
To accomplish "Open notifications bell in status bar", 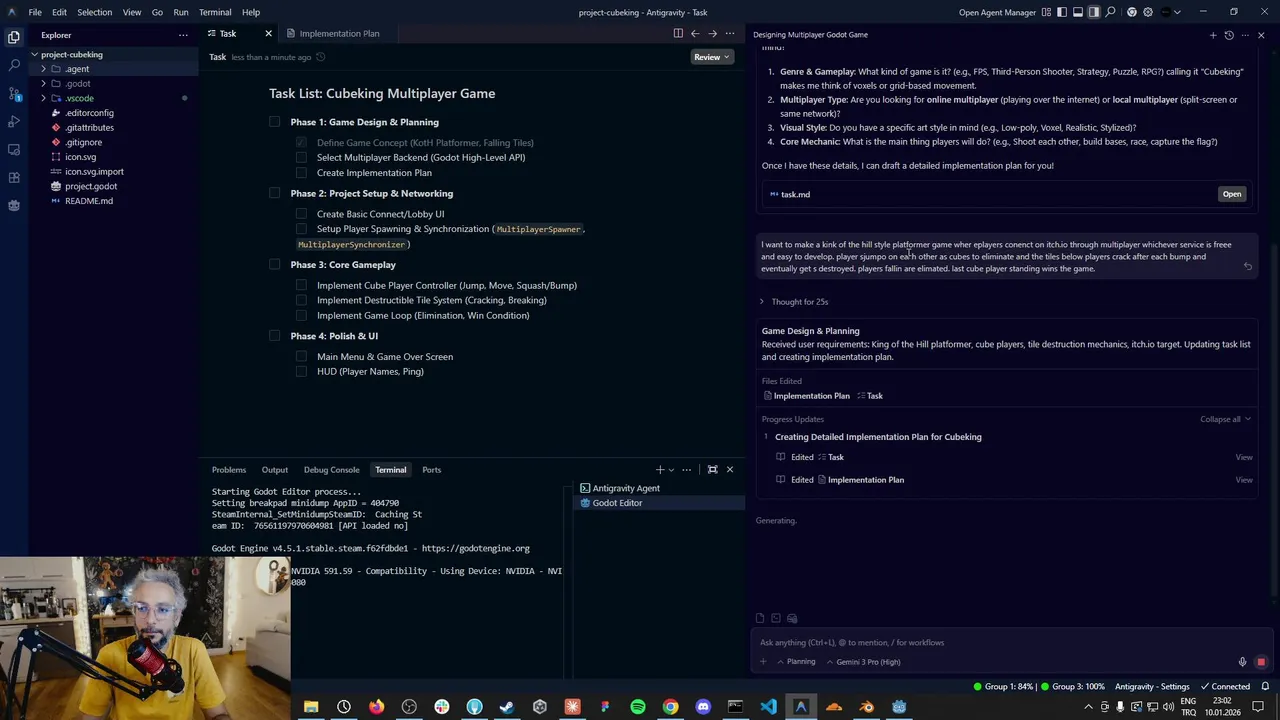I will pyautogui.click(x=1266, y=687).
